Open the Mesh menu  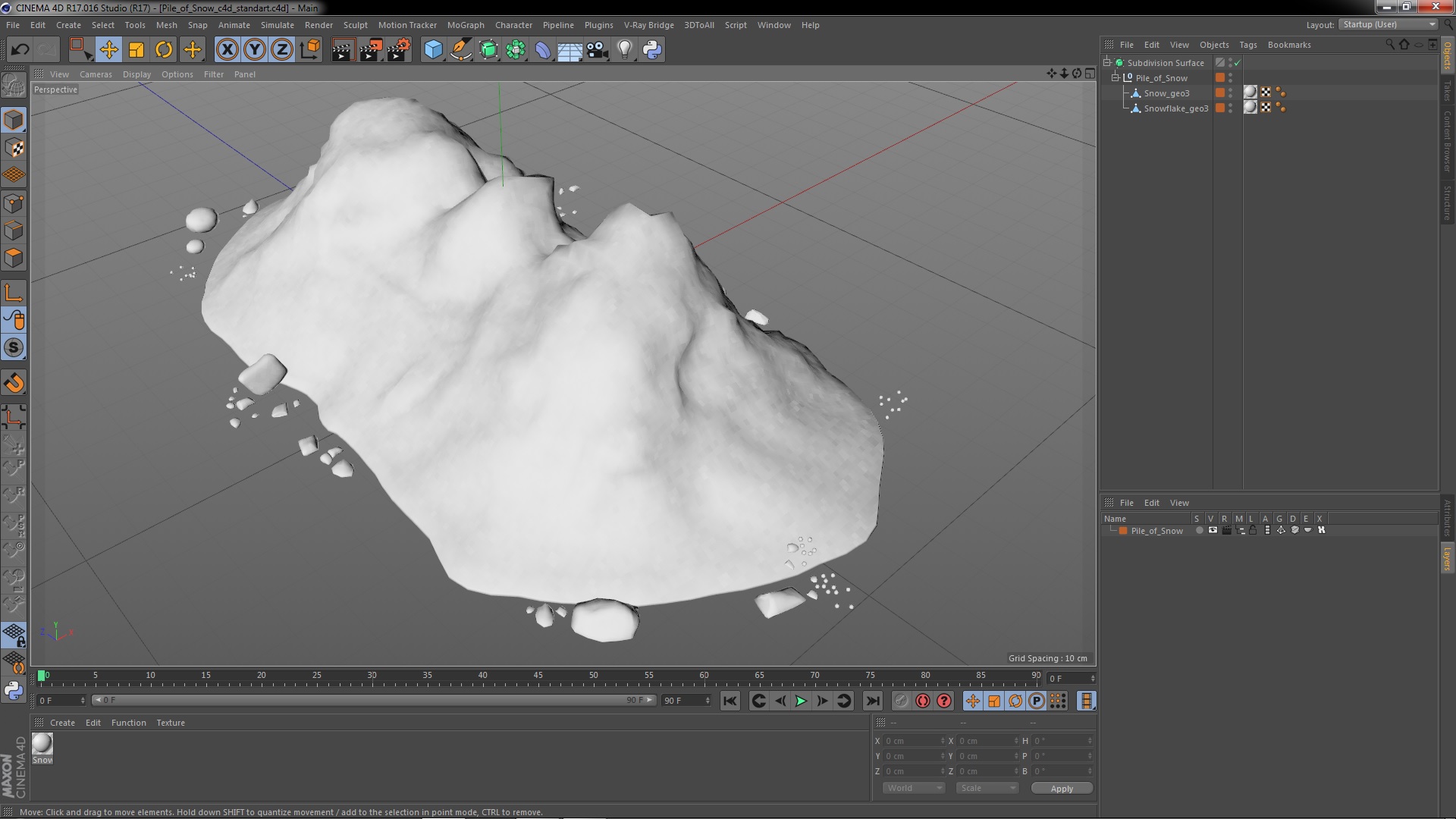point(166,25)
